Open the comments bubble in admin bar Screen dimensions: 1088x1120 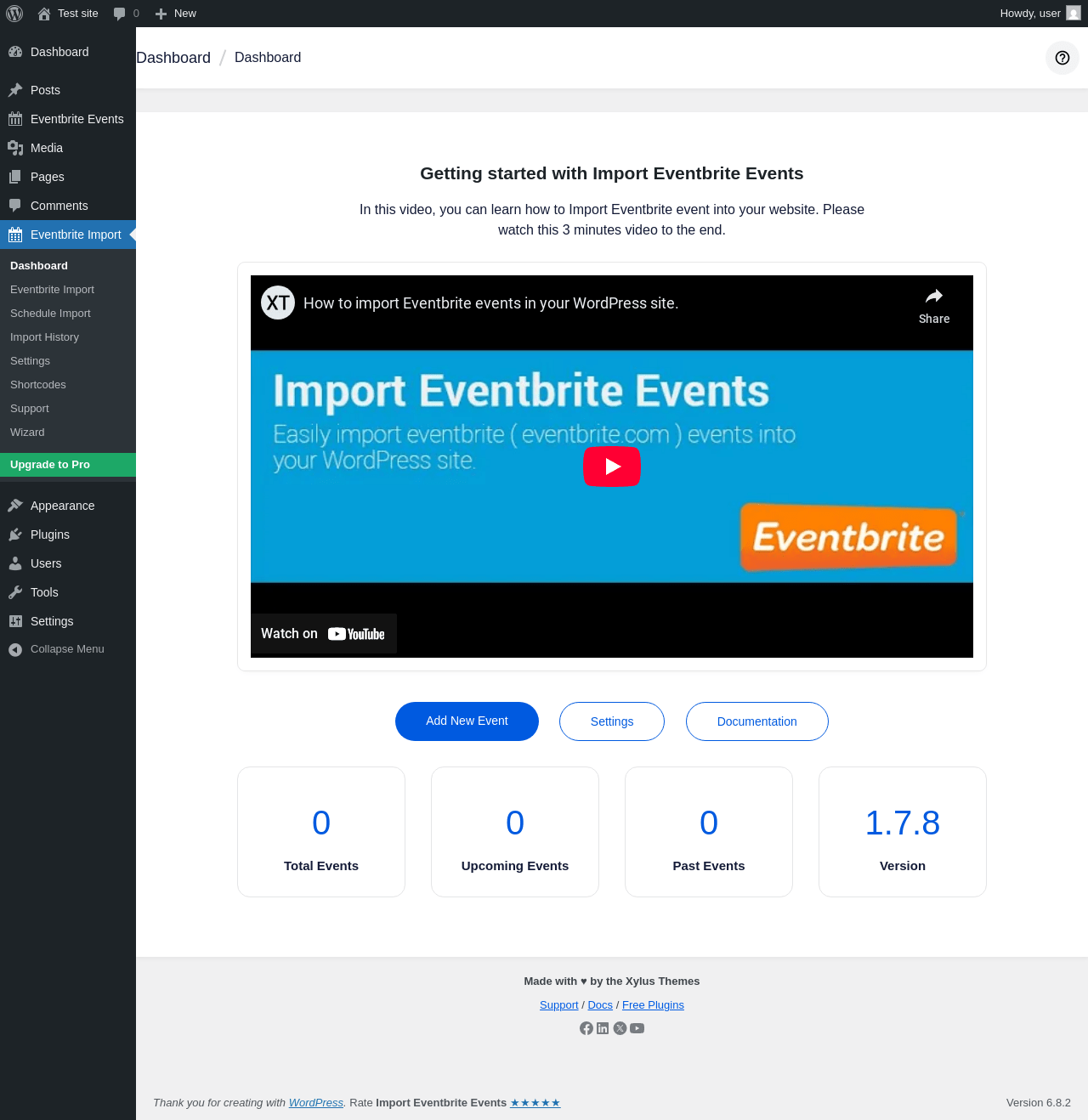120,14
